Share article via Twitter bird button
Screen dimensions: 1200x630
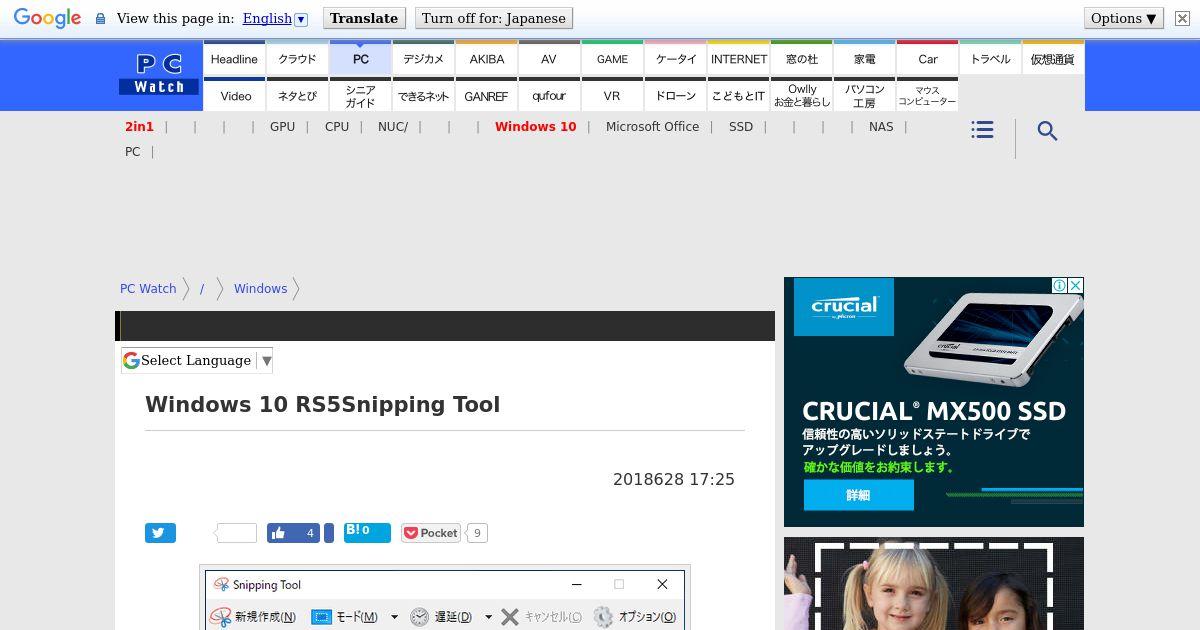click(x=160, y=533)
